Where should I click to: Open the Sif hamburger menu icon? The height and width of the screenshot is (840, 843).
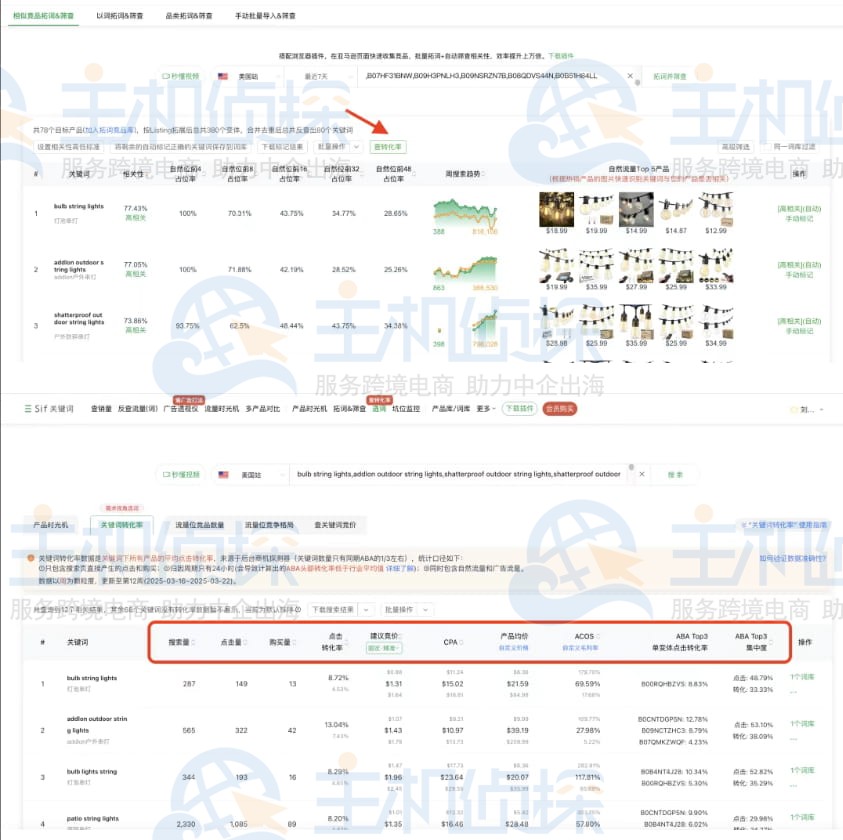point(27,409)
